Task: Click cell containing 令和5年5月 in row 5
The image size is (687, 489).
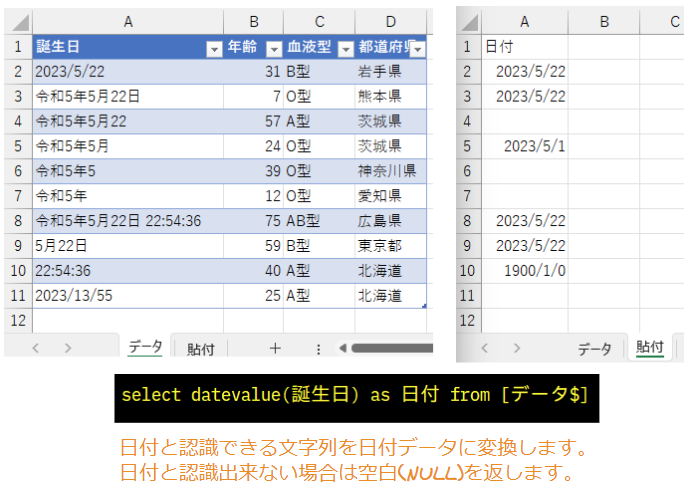Action: coord(128,146)
